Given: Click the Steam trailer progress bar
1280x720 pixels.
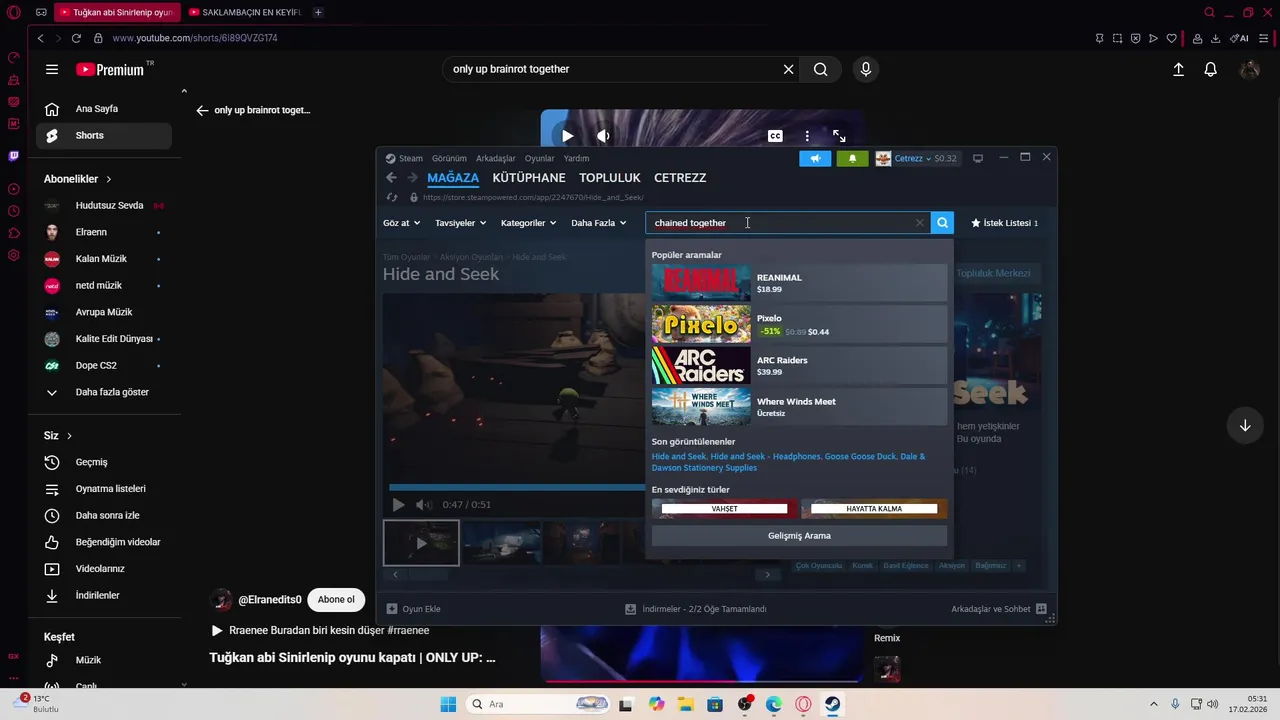Looking at the screenshot, I should [x=517, y=488].
